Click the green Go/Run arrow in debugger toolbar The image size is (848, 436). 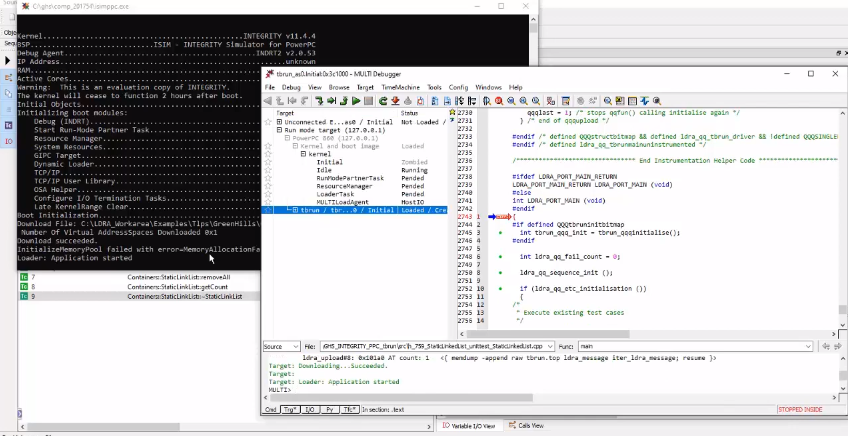coord(356,101)
